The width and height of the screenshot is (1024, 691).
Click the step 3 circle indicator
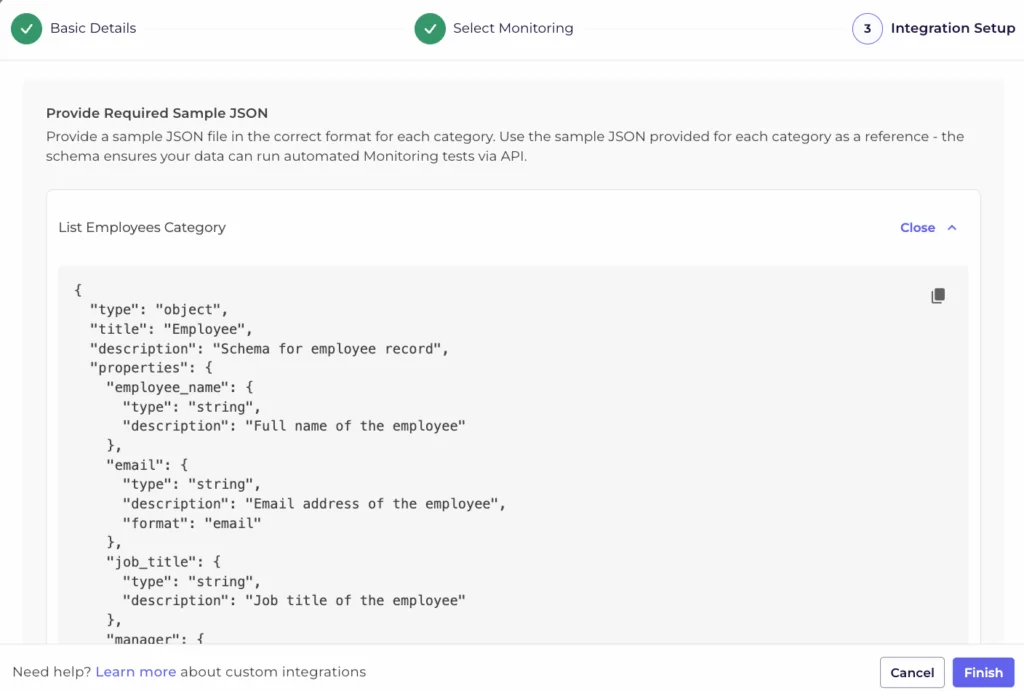coord(867,29)
